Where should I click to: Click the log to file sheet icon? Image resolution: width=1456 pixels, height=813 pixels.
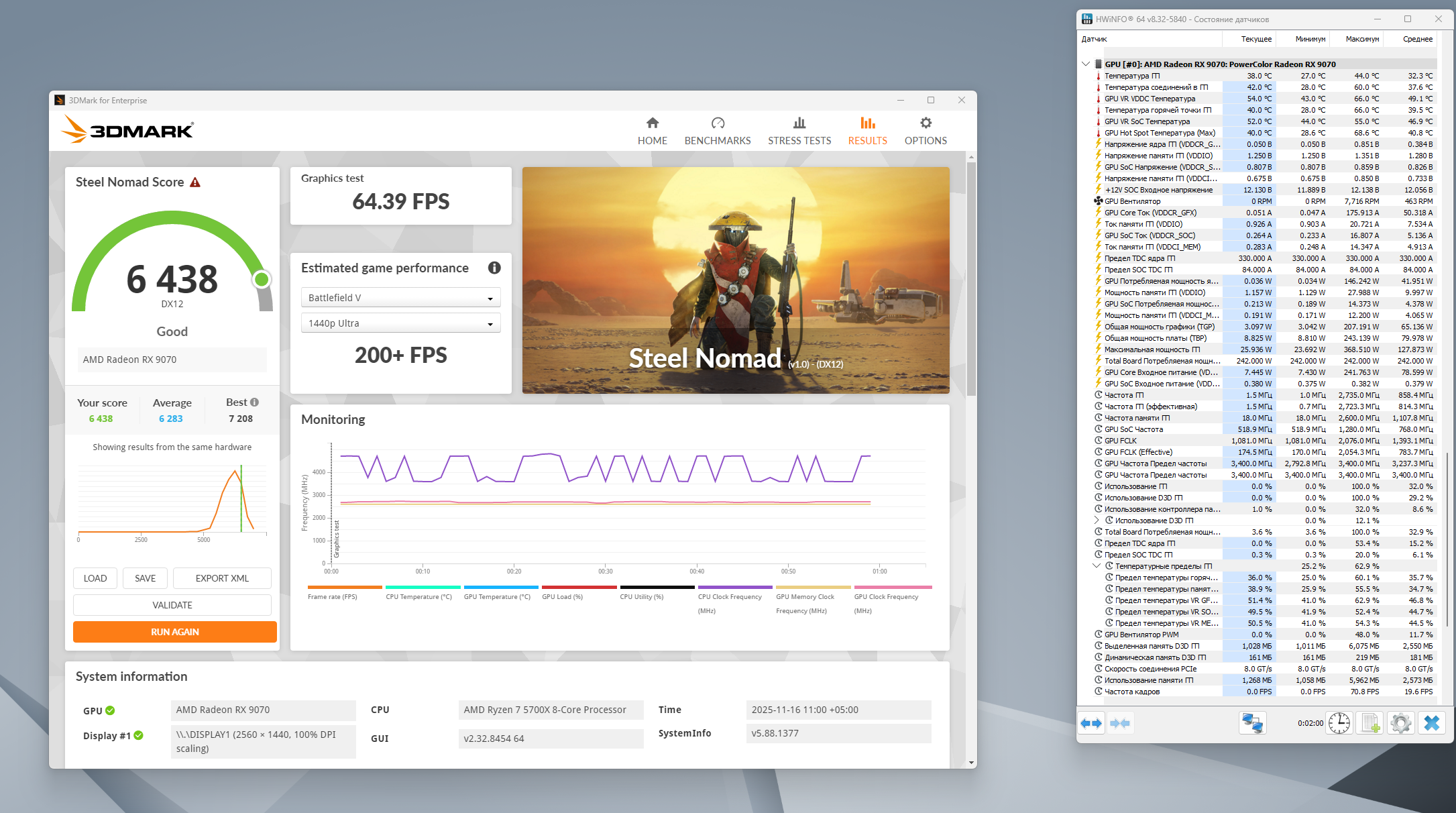click(x=1369, y=723)
